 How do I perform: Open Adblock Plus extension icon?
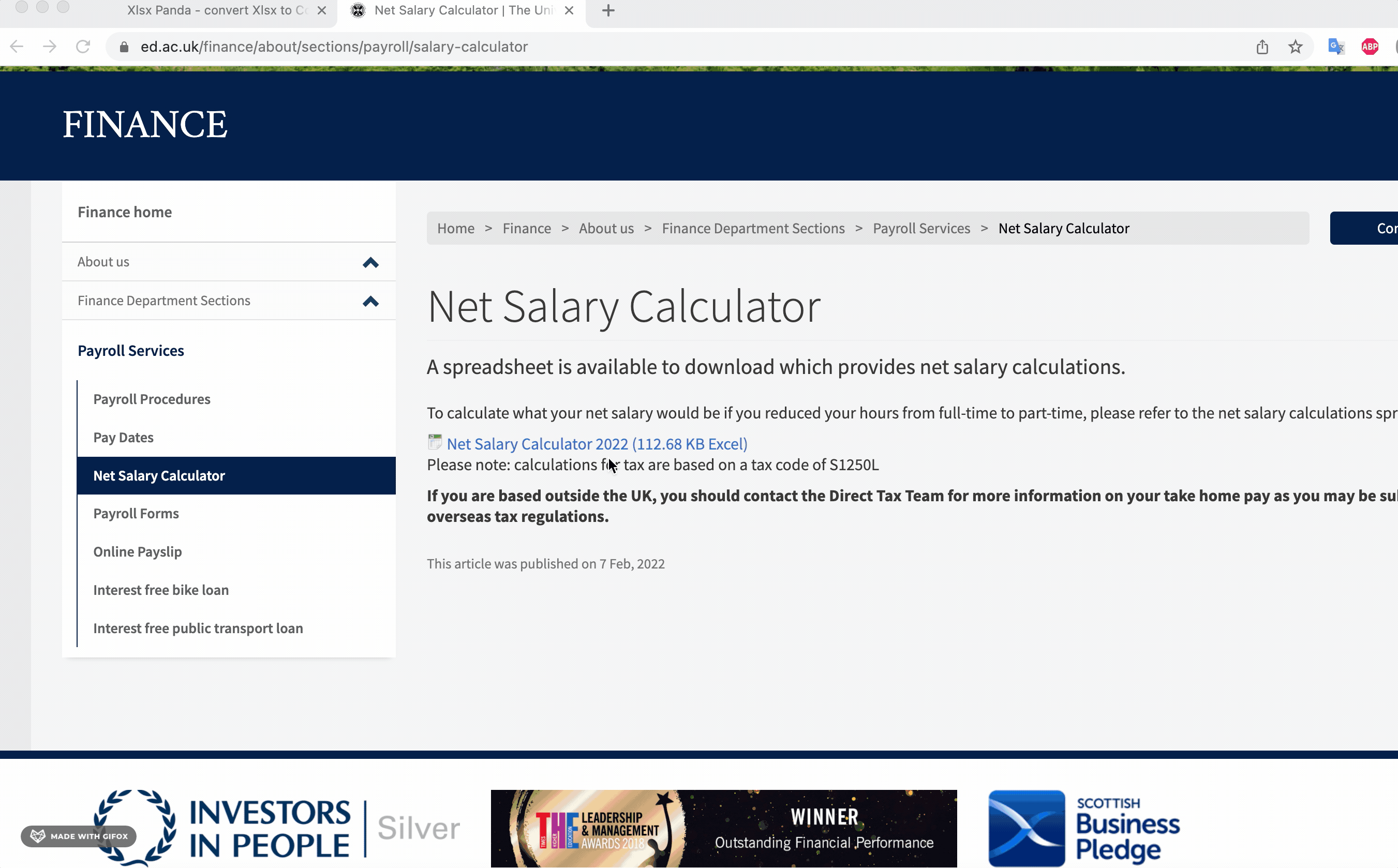1370,47
